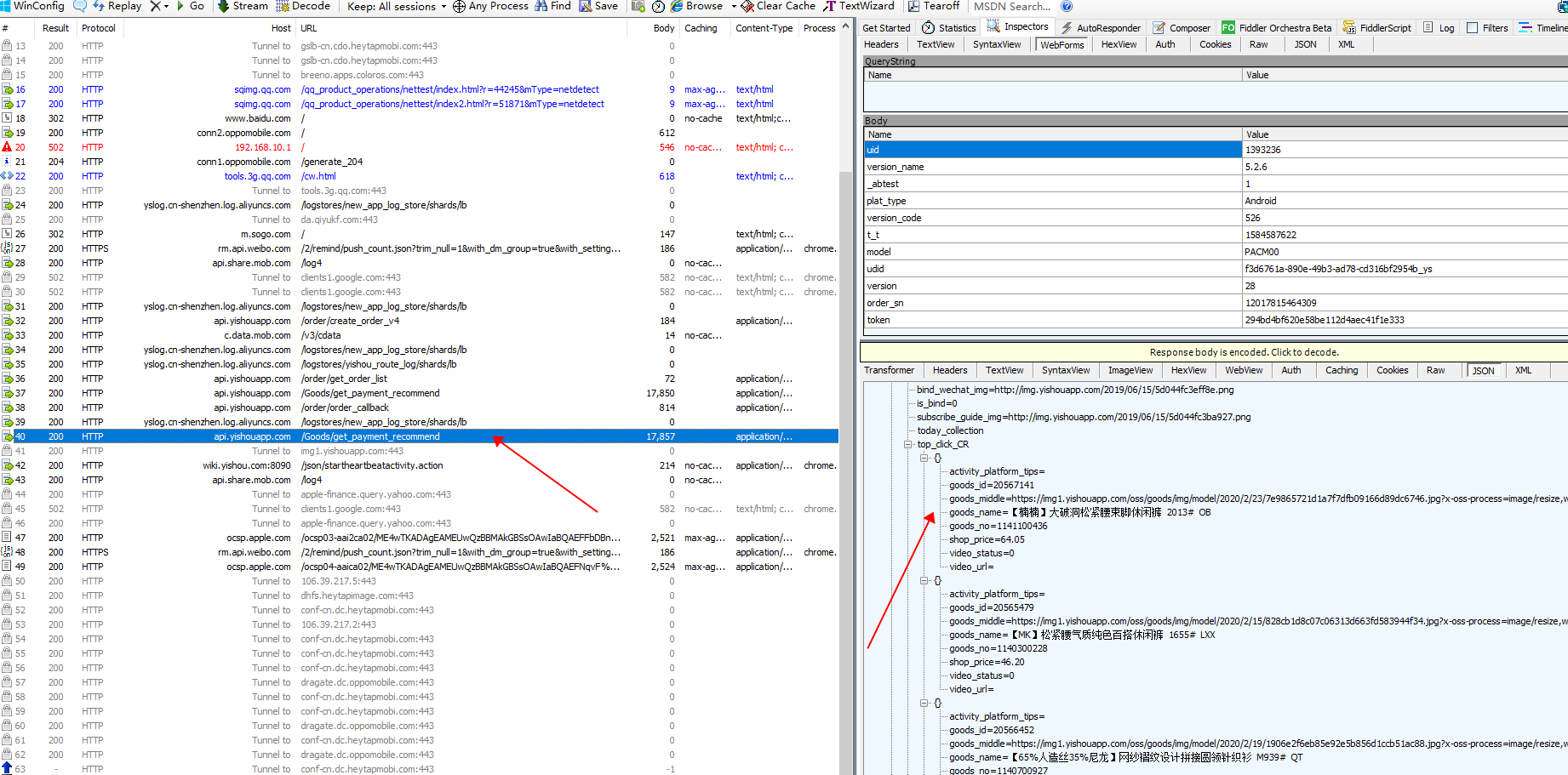Select response WebView tab
This screenshot has height=775, width=1568.
pos(1244,371)
